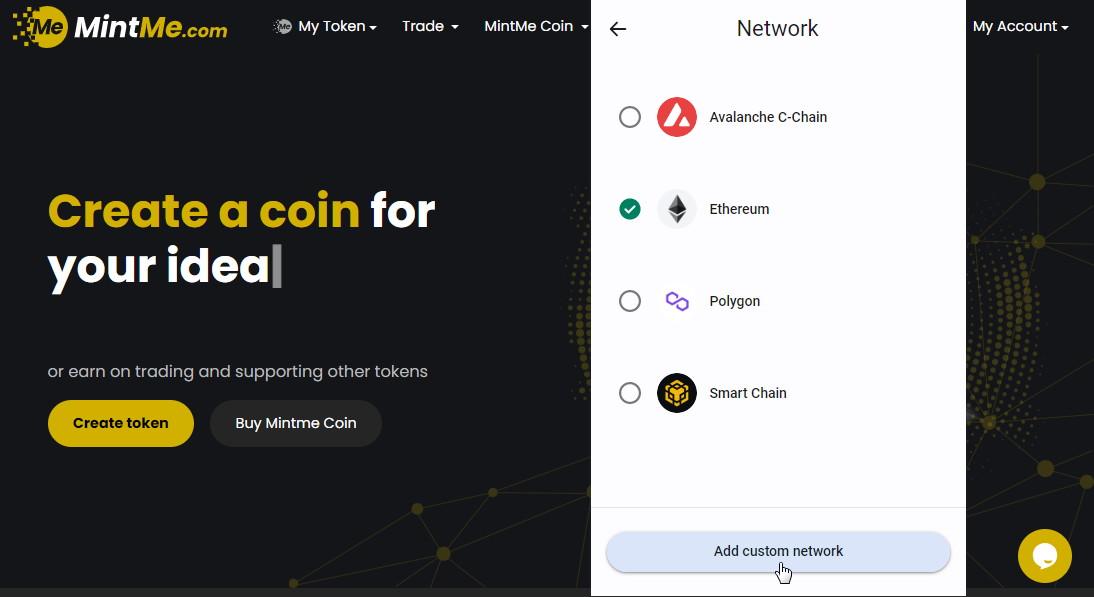Click the Avalanche C-Chain red logo
Viewport: 1094px width, 597px height.
677,117
